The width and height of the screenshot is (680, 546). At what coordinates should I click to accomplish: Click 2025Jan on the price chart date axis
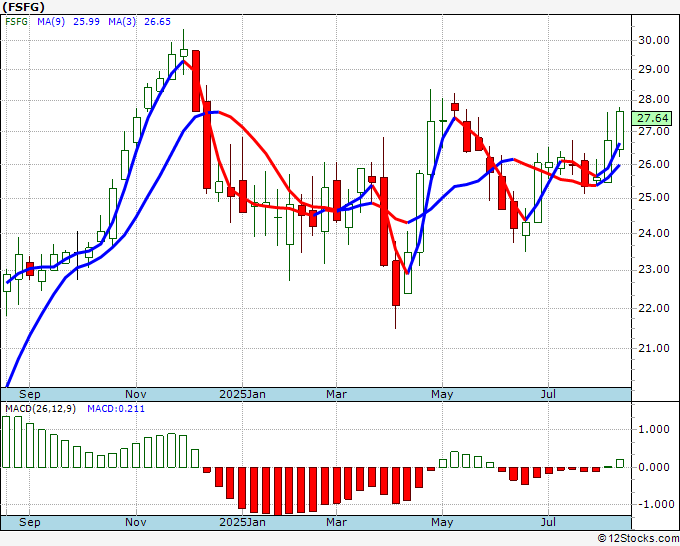242,394
